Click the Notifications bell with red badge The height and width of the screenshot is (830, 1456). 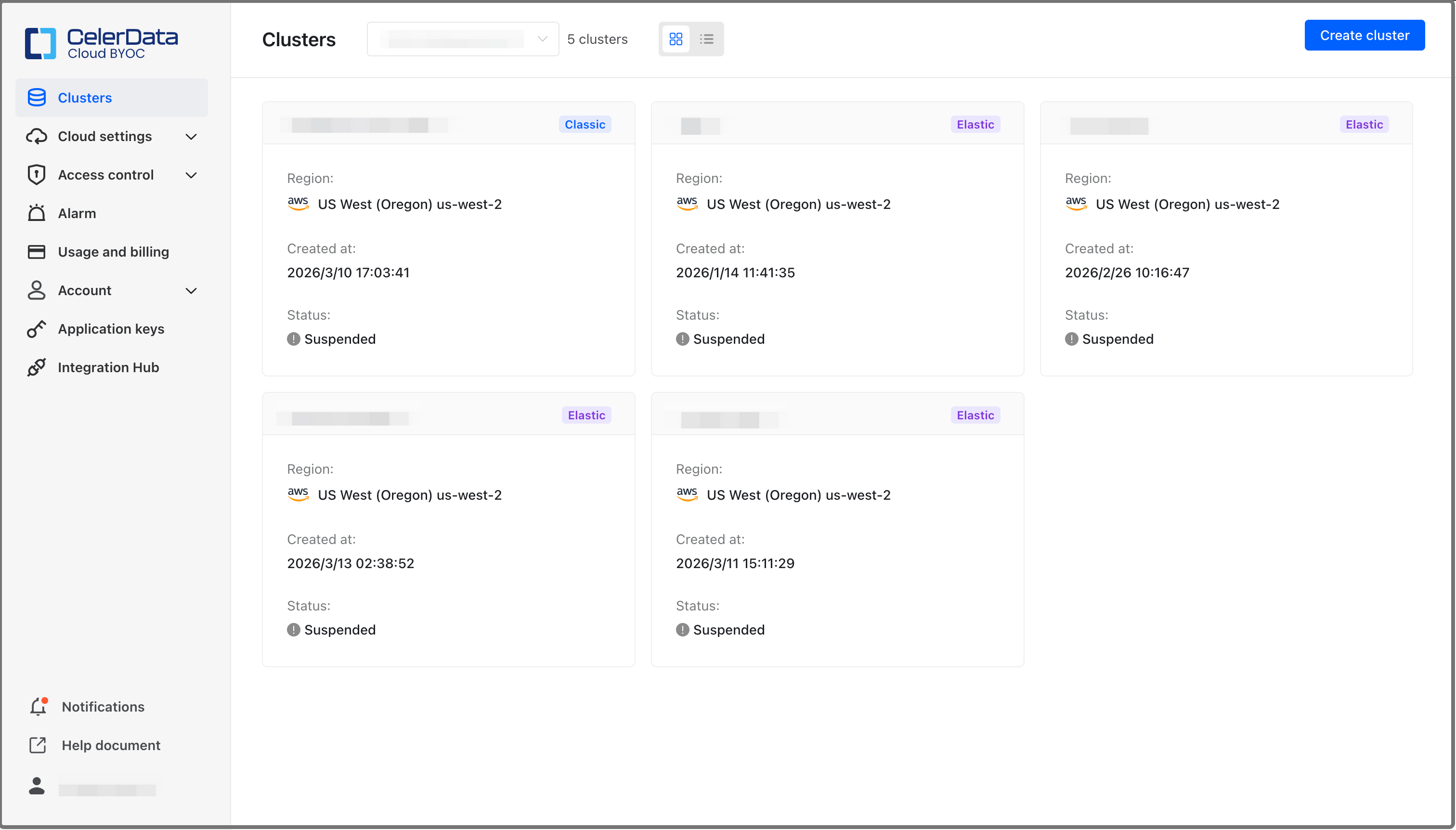(38, 707)
